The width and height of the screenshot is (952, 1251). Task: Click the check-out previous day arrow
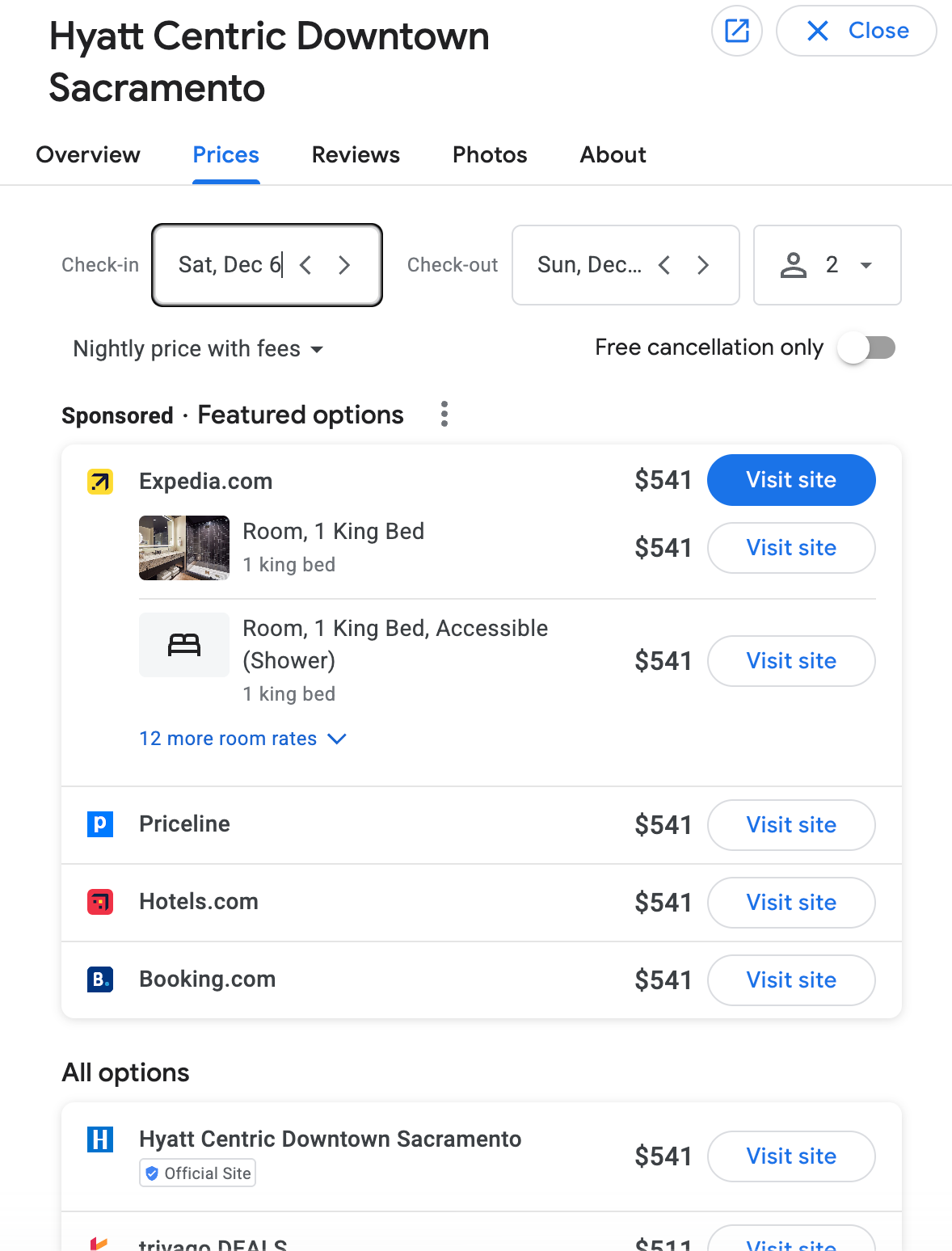click(x=664, y=265)
